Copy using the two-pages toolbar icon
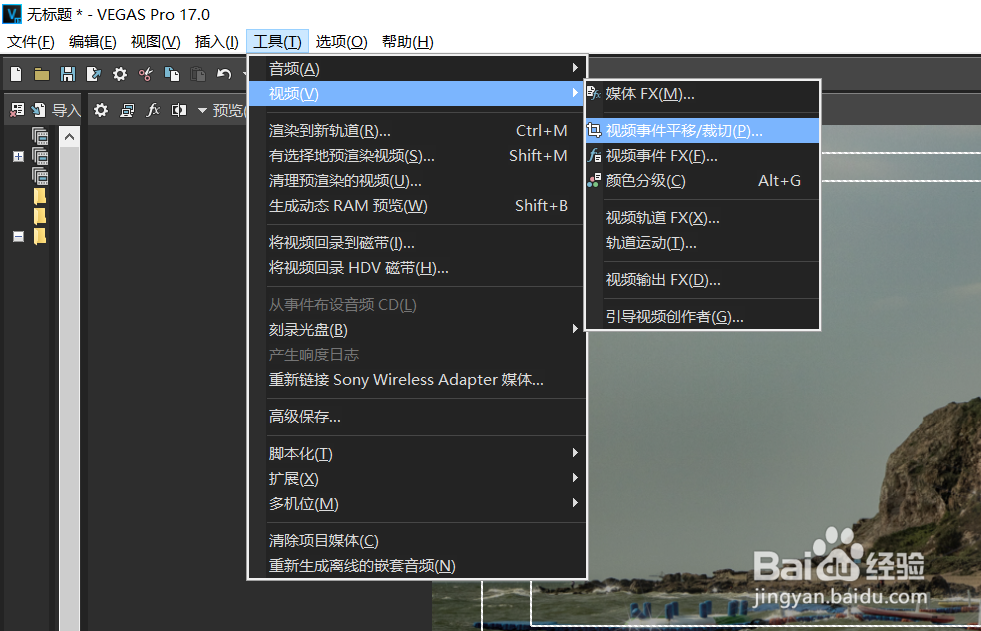Viewport: 981px width, 631px height. pos(172,74)
